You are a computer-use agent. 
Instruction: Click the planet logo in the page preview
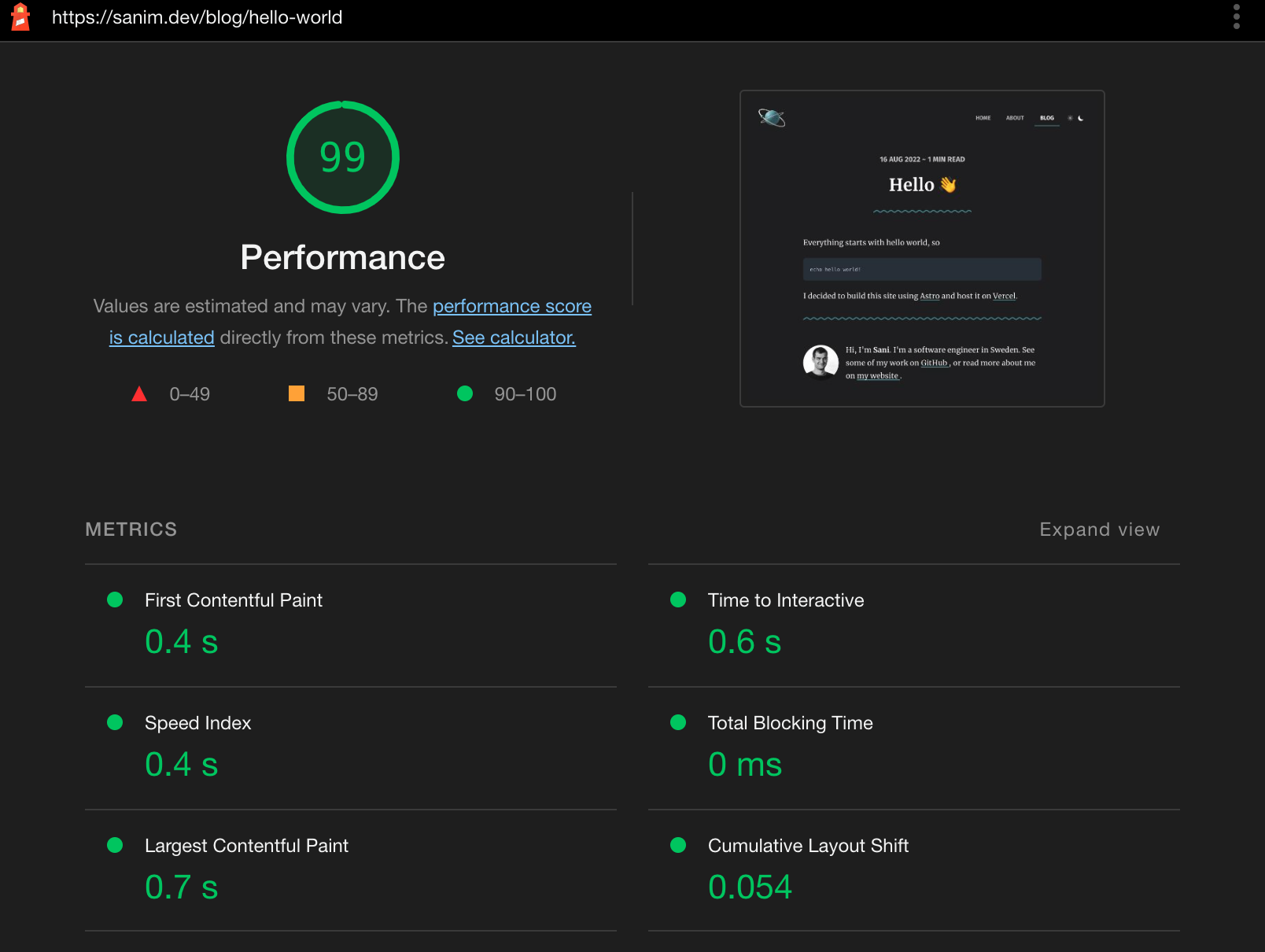click(x=772, y=118)
